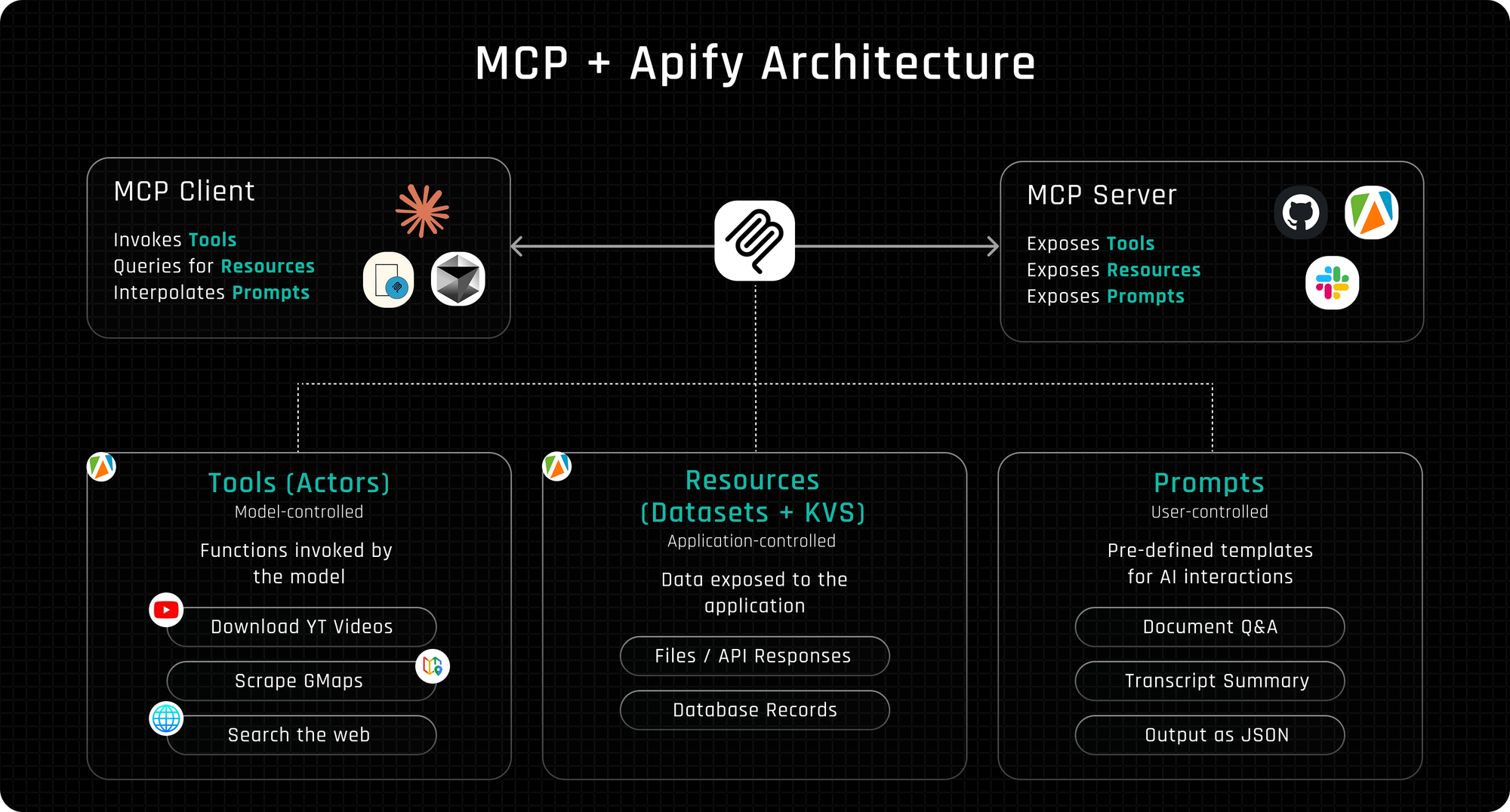This screenshot has height=812, width=1510.
Task: Select the Search the web pill
Action: pos(302,735)
